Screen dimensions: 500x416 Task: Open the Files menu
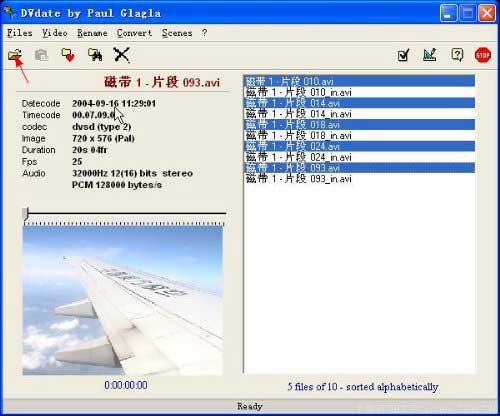[20, 33]
